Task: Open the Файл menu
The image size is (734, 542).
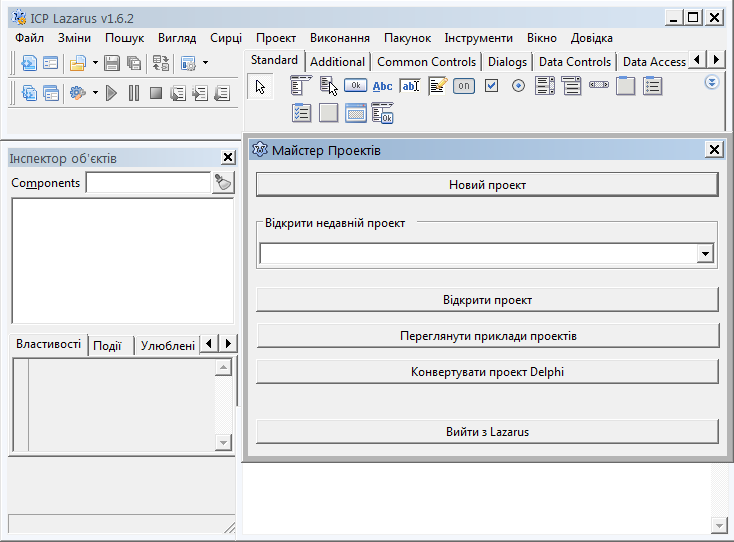Action: point(29,38)
